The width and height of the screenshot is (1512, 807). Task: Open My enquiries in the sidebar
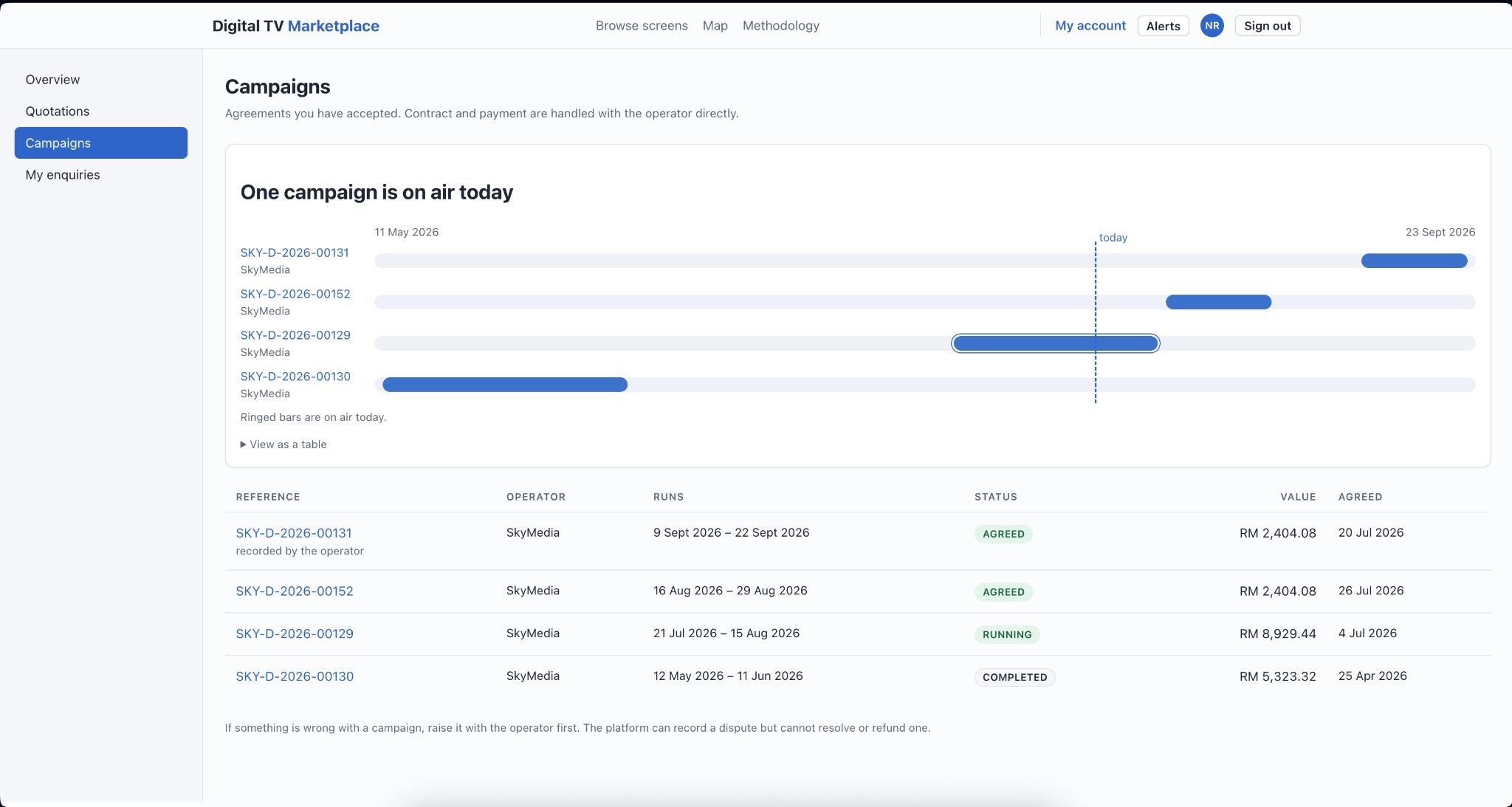101,175
